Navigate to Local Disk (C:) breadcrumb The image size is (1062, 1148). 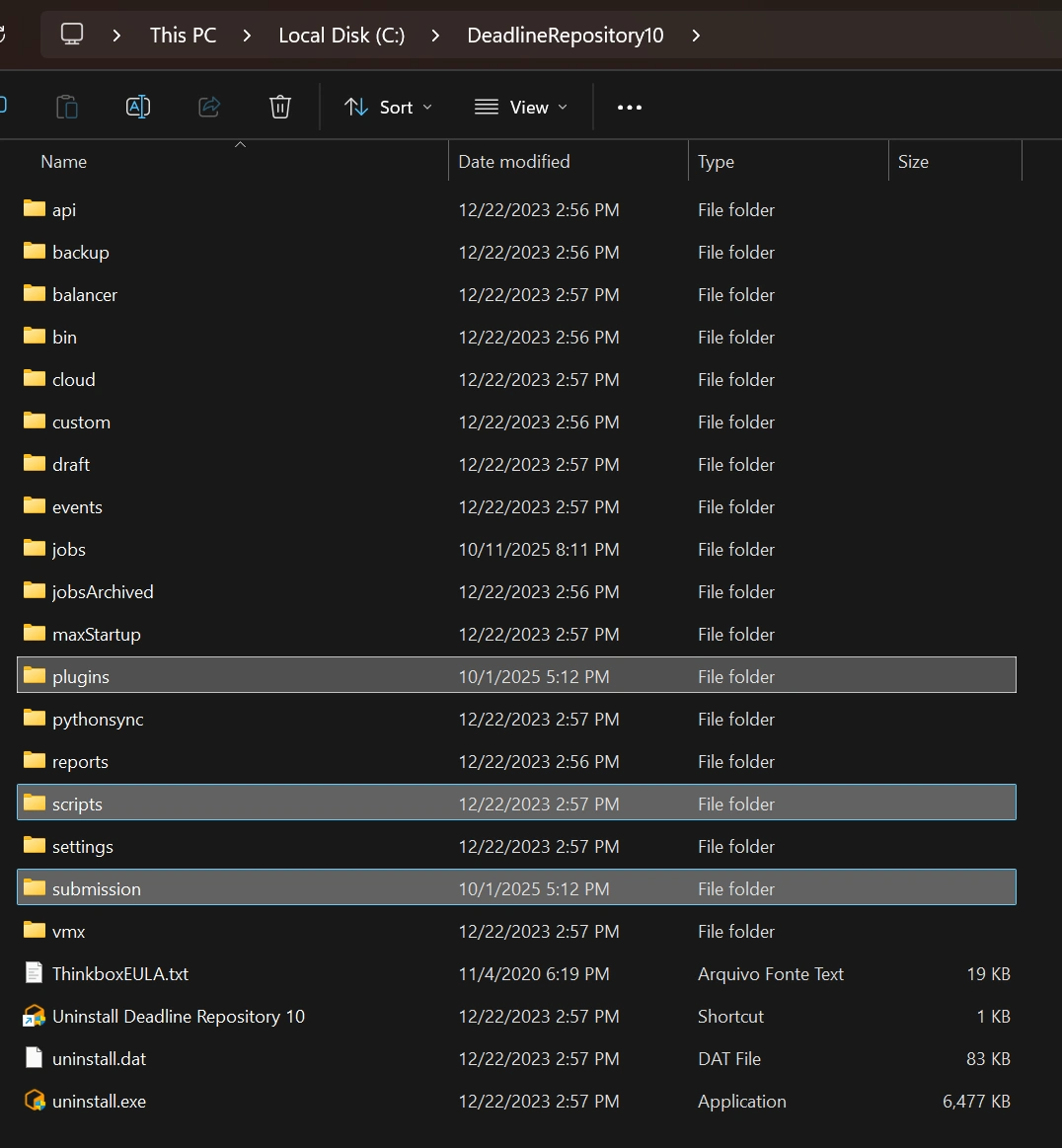tap(341, 36)
